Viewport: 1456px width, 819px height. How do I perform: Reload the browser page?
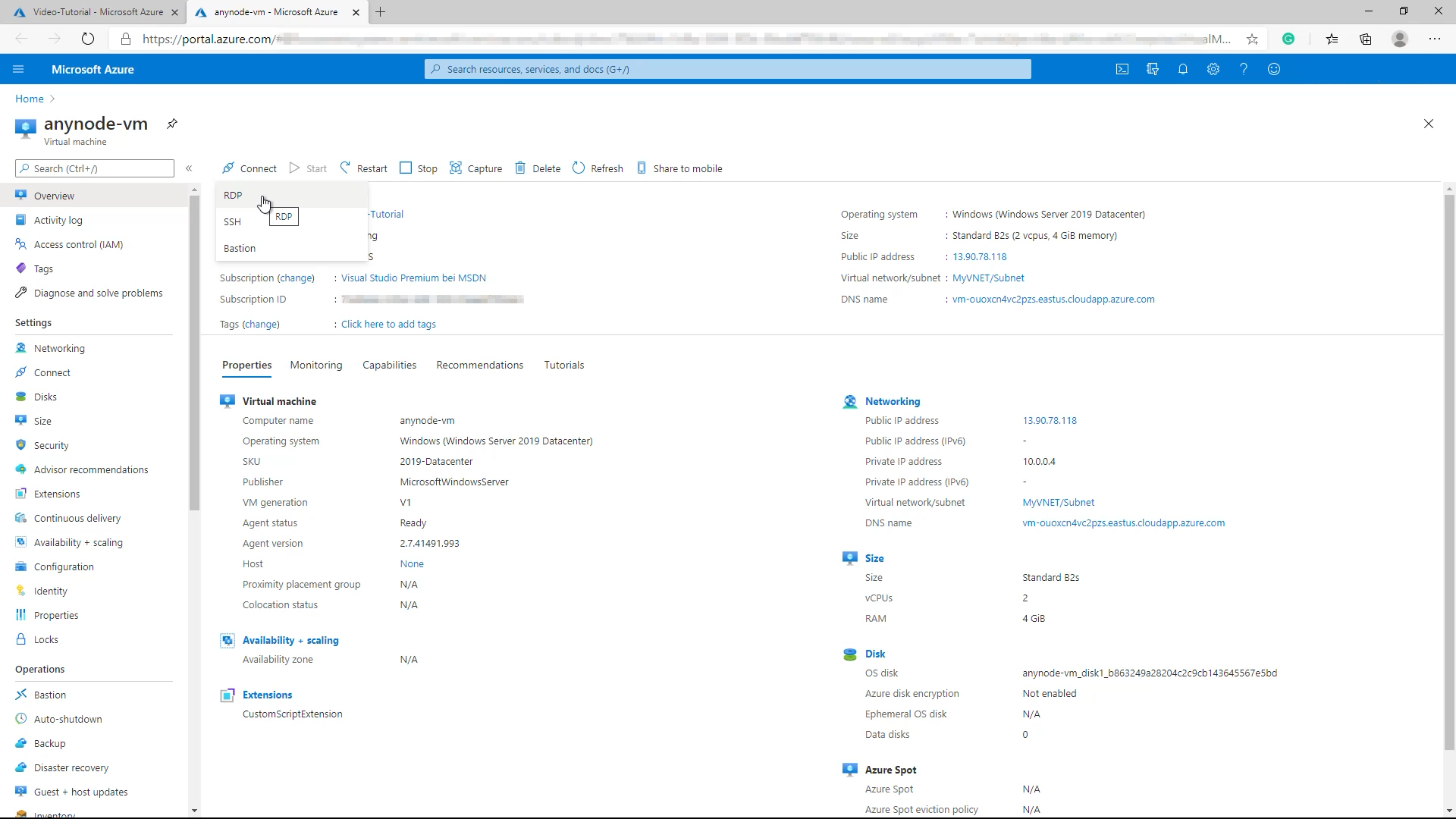(x=88, y=39)
